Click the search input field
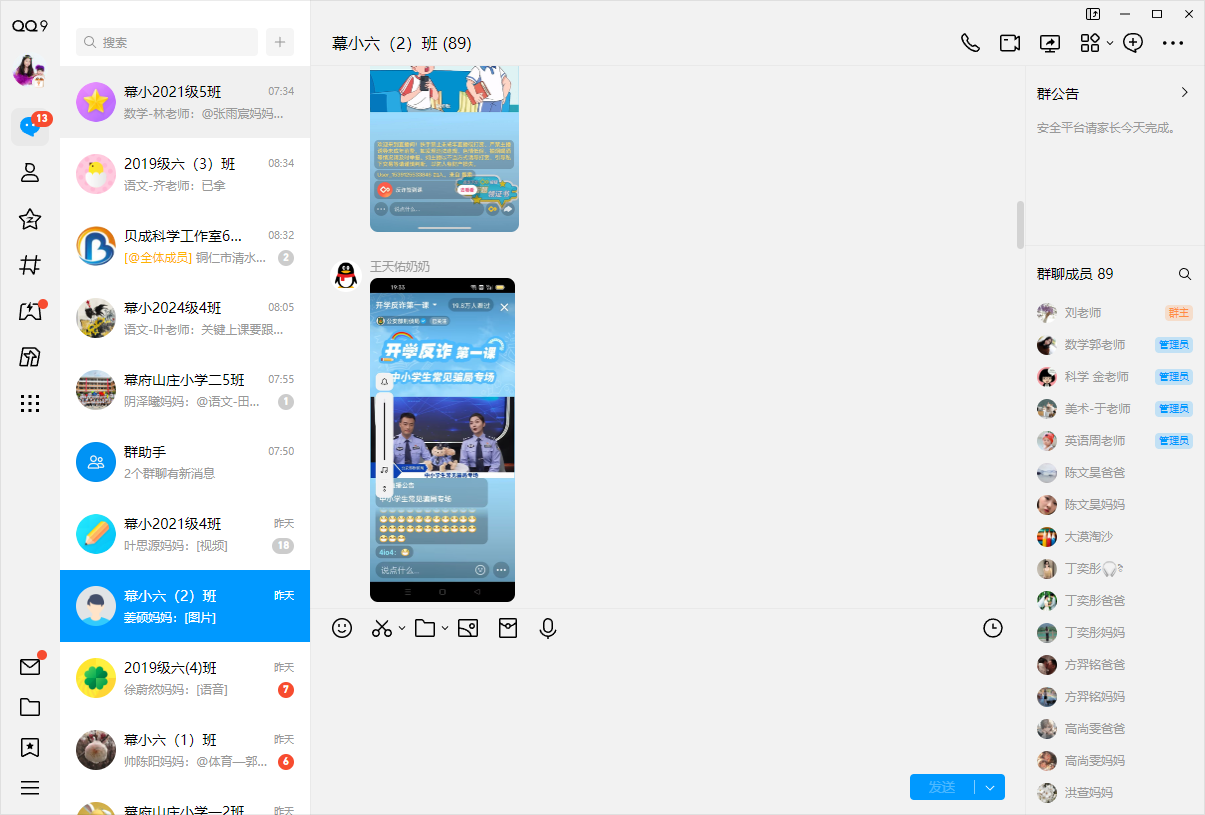 tap(167, 42)
